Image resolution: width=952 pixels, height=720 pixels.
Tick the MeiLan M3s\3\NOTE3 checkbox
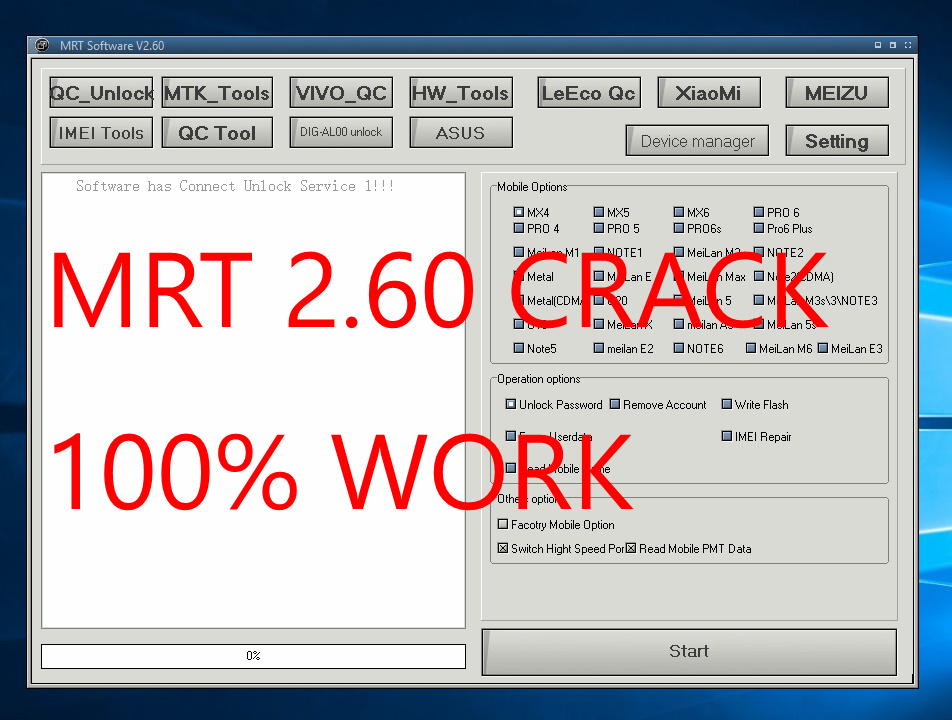[758, 300]
